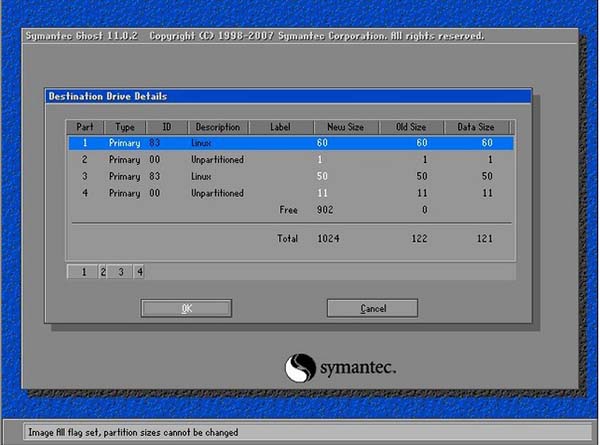The width and height of the screenshot is (600, 445).
Task: Click segment 2 in the partition bar
Action: (103, 271)
